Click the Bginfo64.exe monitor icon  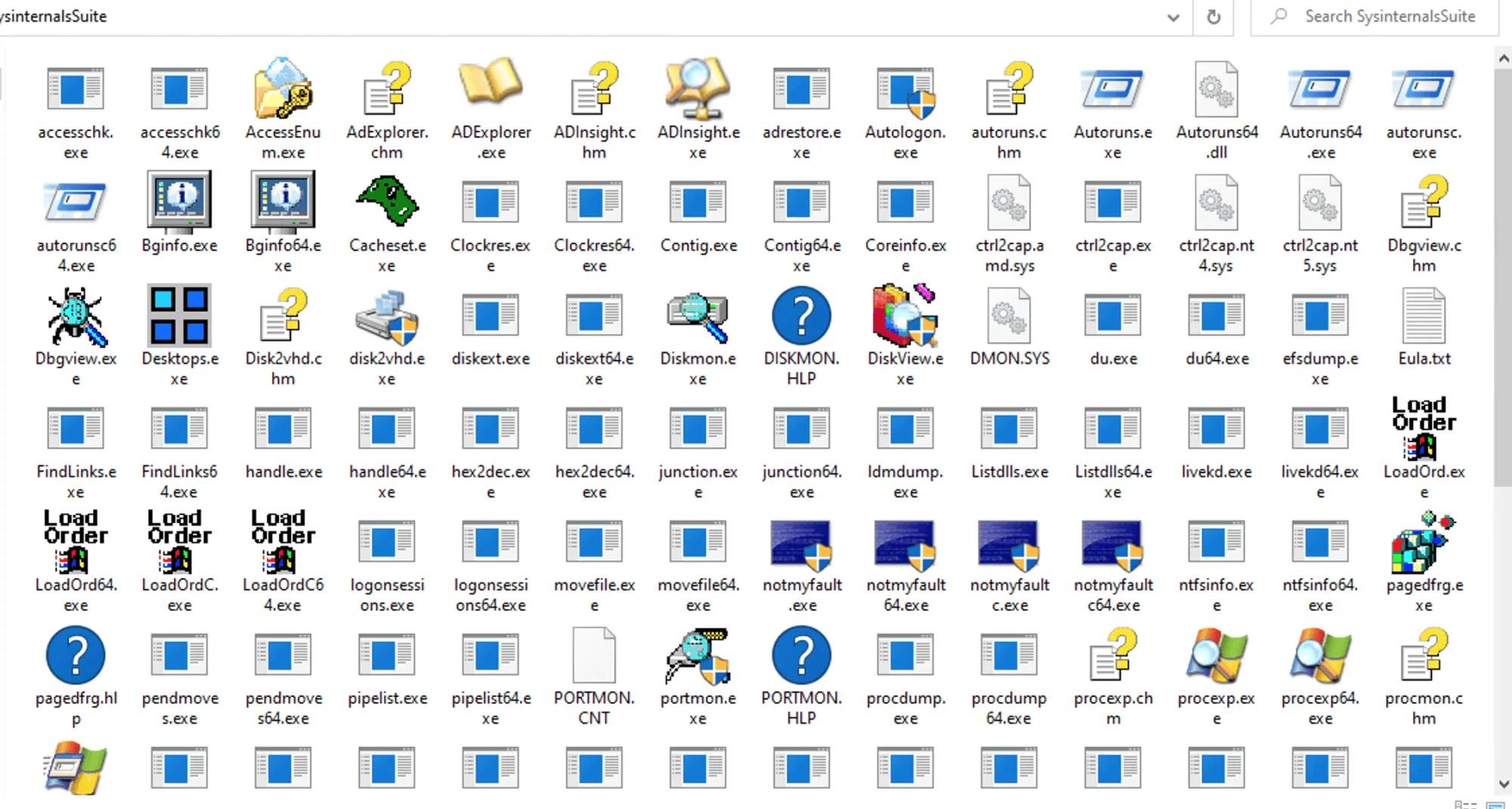283,200
